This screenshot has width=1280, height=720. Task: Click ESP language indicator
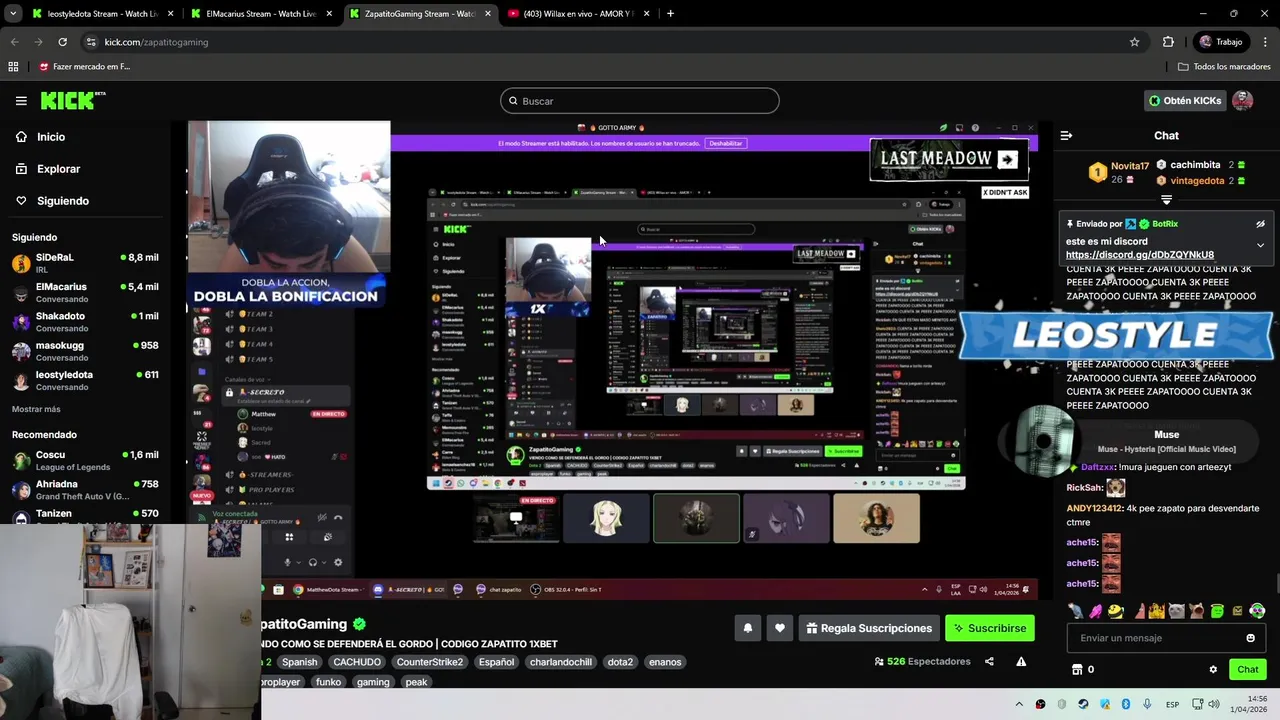pos(1172,705)
